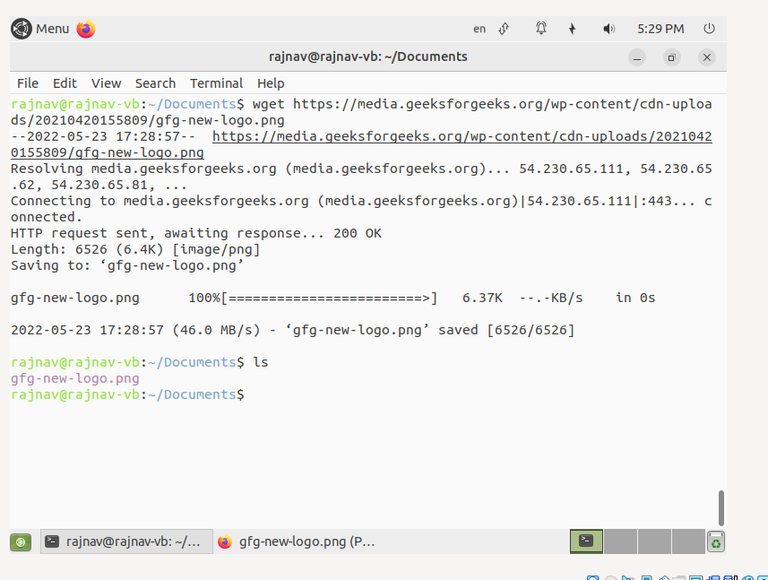Show notifications from the bell icon
Screen dimensions: 768x580
click(x=541, y=28)
